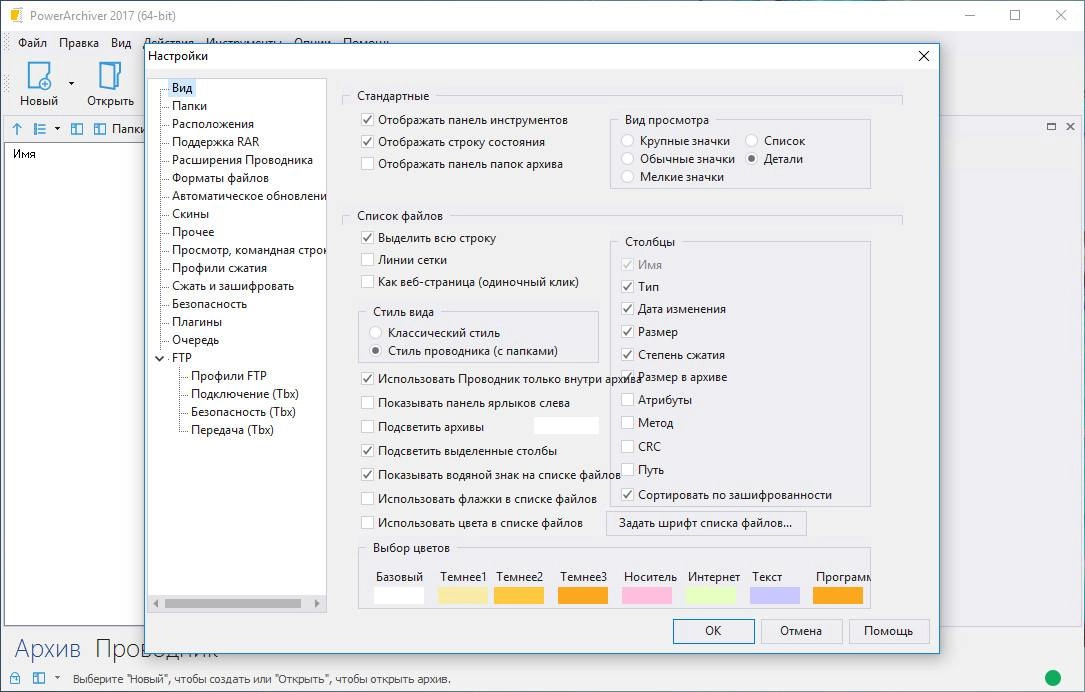This screenshot has height=692, width=1085.
Task: Click the Темнее3 orange swatch
Action: (583, 595)
